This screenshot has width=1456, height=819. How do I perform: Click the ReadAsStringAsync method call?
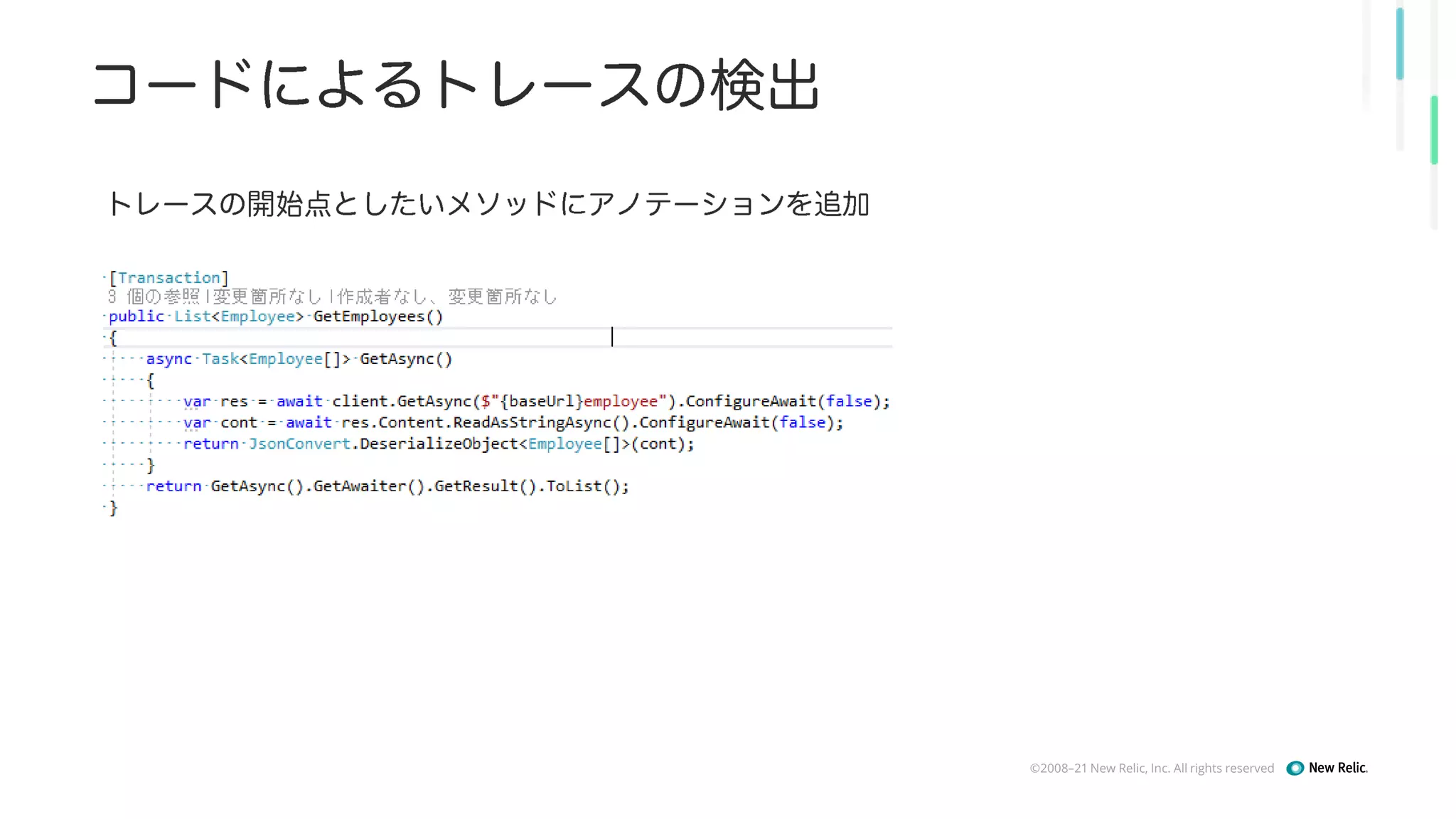[x=532, y=423]
